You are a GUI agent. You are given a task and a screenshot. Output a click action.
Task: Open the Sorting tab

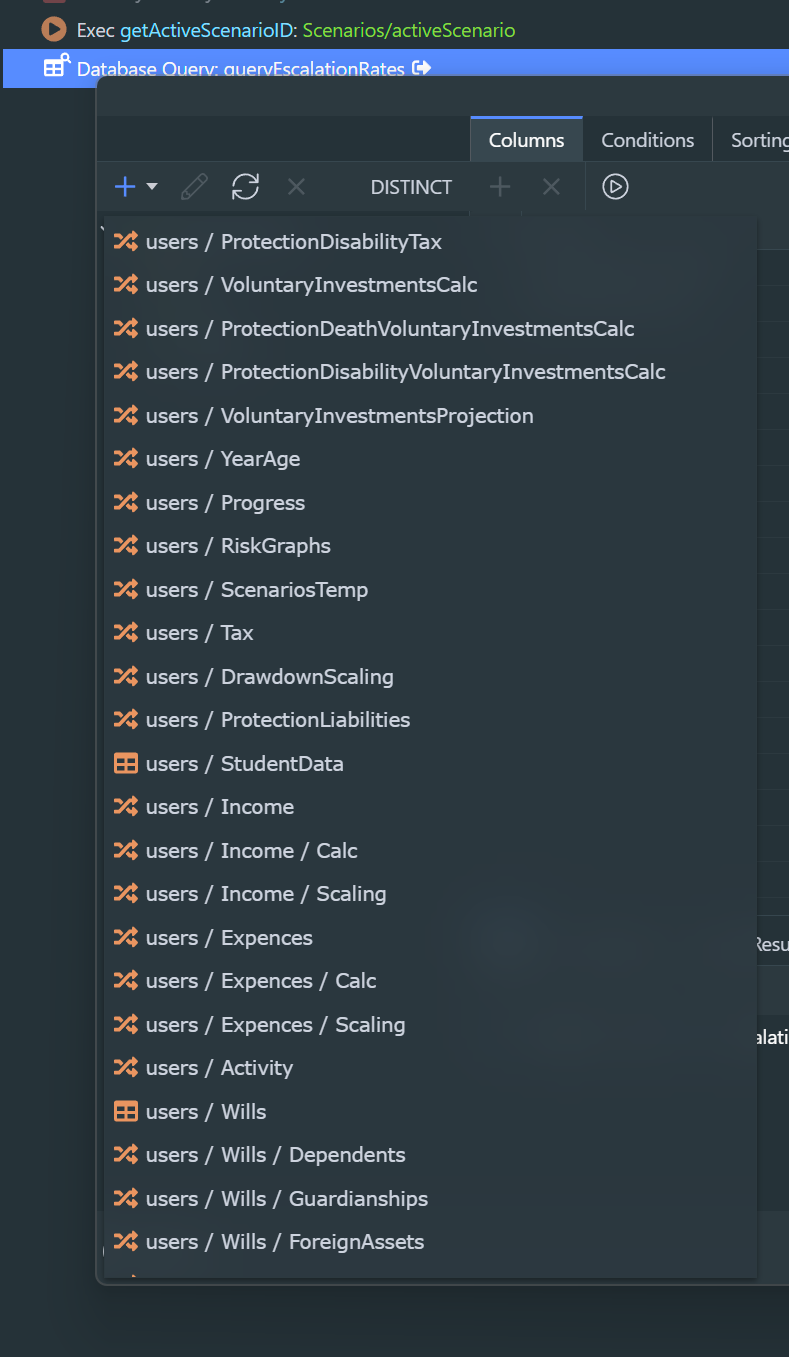pos(758,140)
